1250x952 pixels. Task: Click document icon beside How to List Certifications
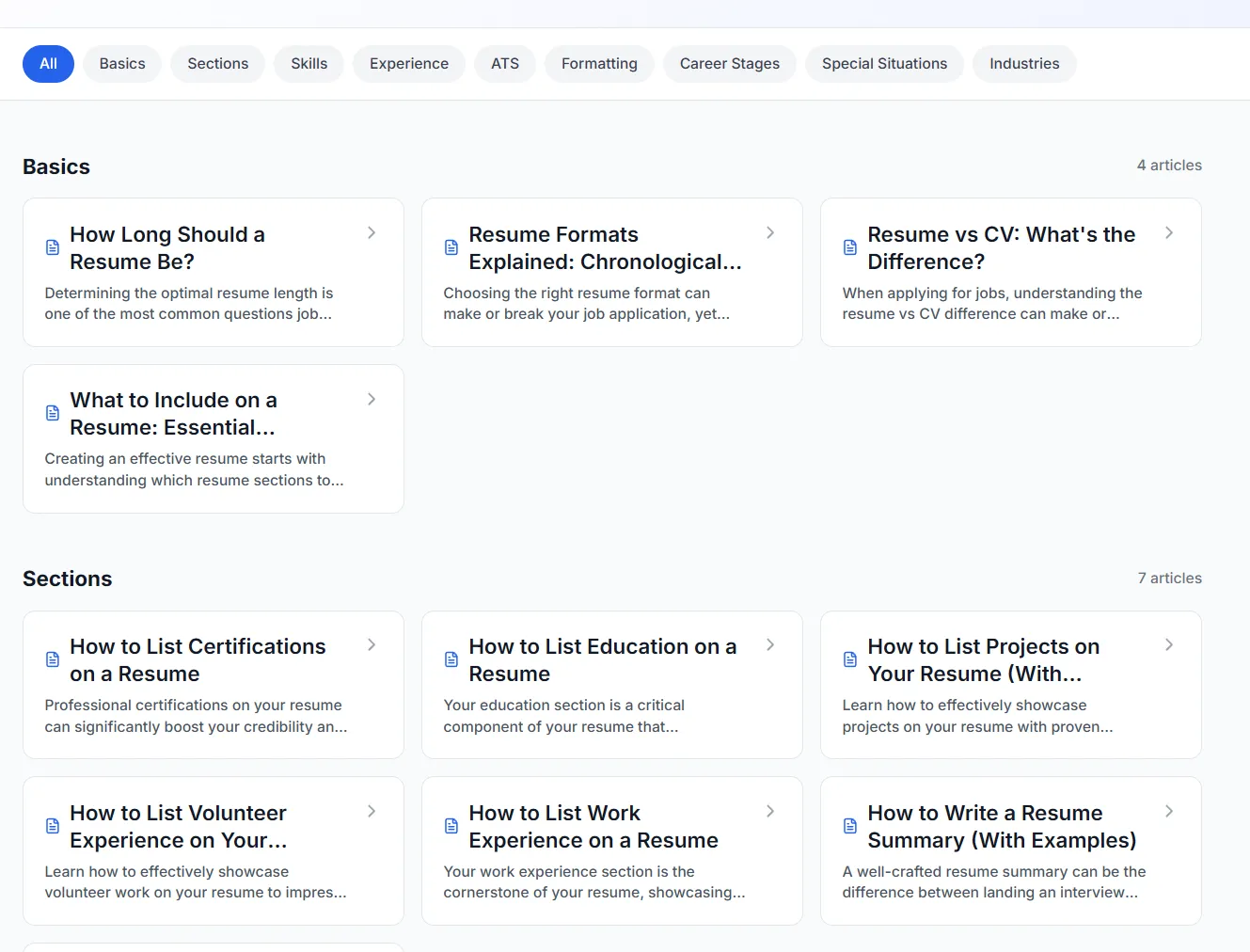(x=53, y=659)
